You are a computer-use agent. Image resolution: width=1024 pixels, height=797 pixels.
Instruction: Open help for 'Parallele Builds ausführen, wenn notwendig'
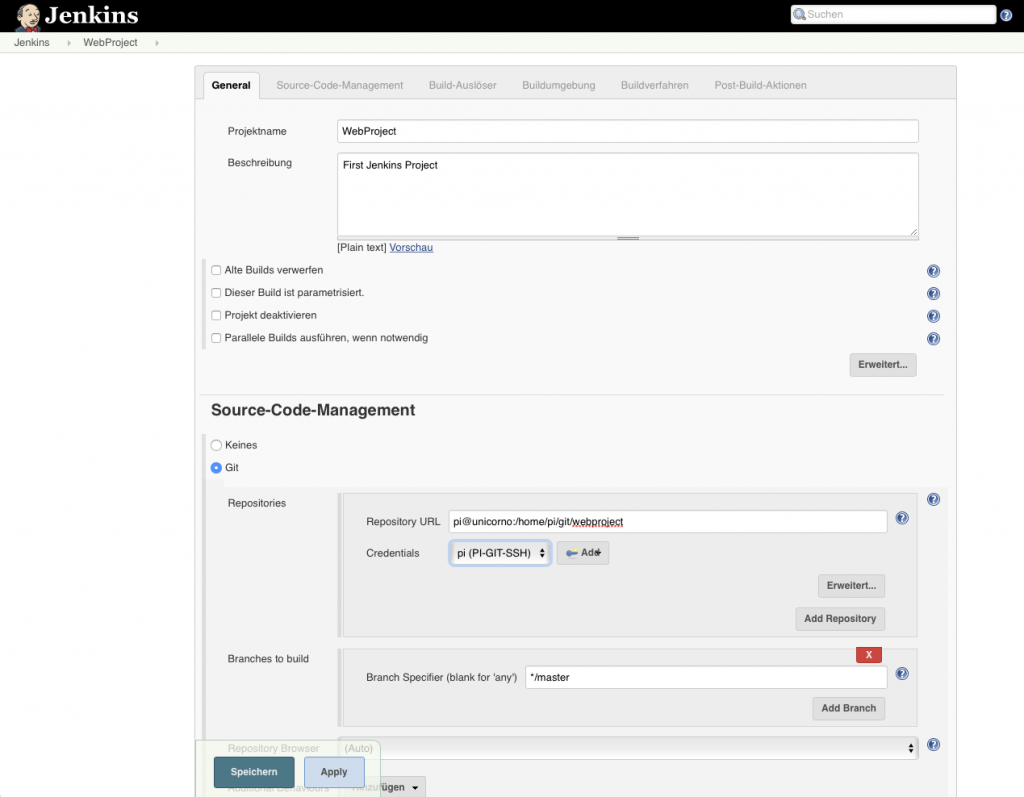[x=933, y=338]
